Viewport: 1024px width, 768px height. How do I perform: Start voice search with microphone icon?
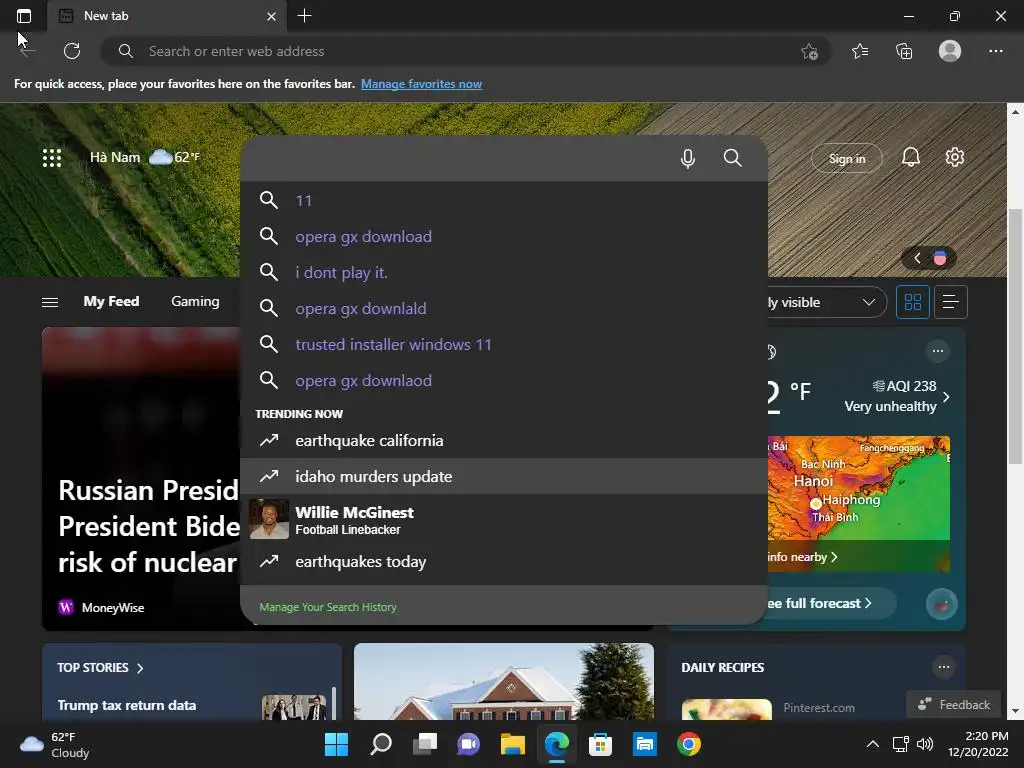coord(688,158)
